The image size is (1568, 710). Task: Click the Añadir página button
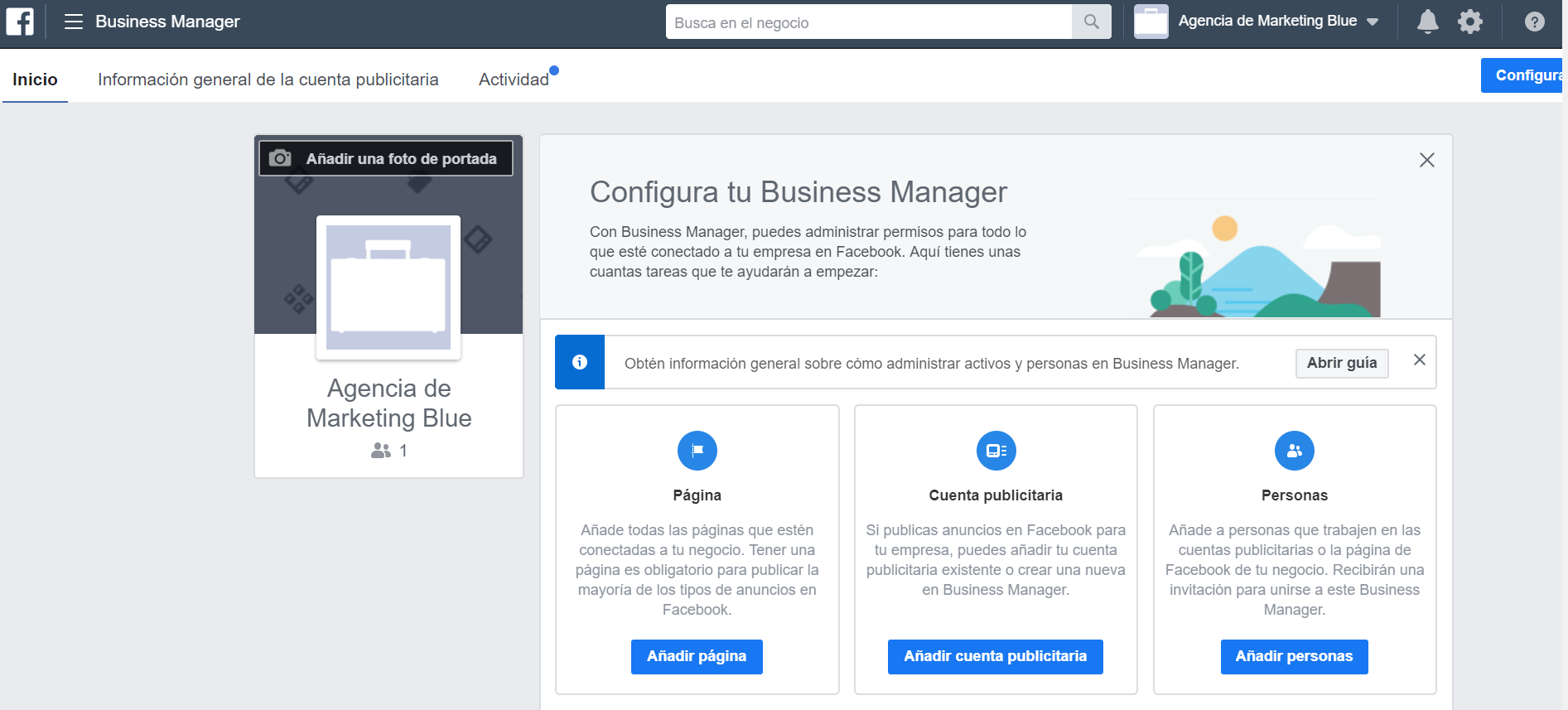(x=697, y=656)
